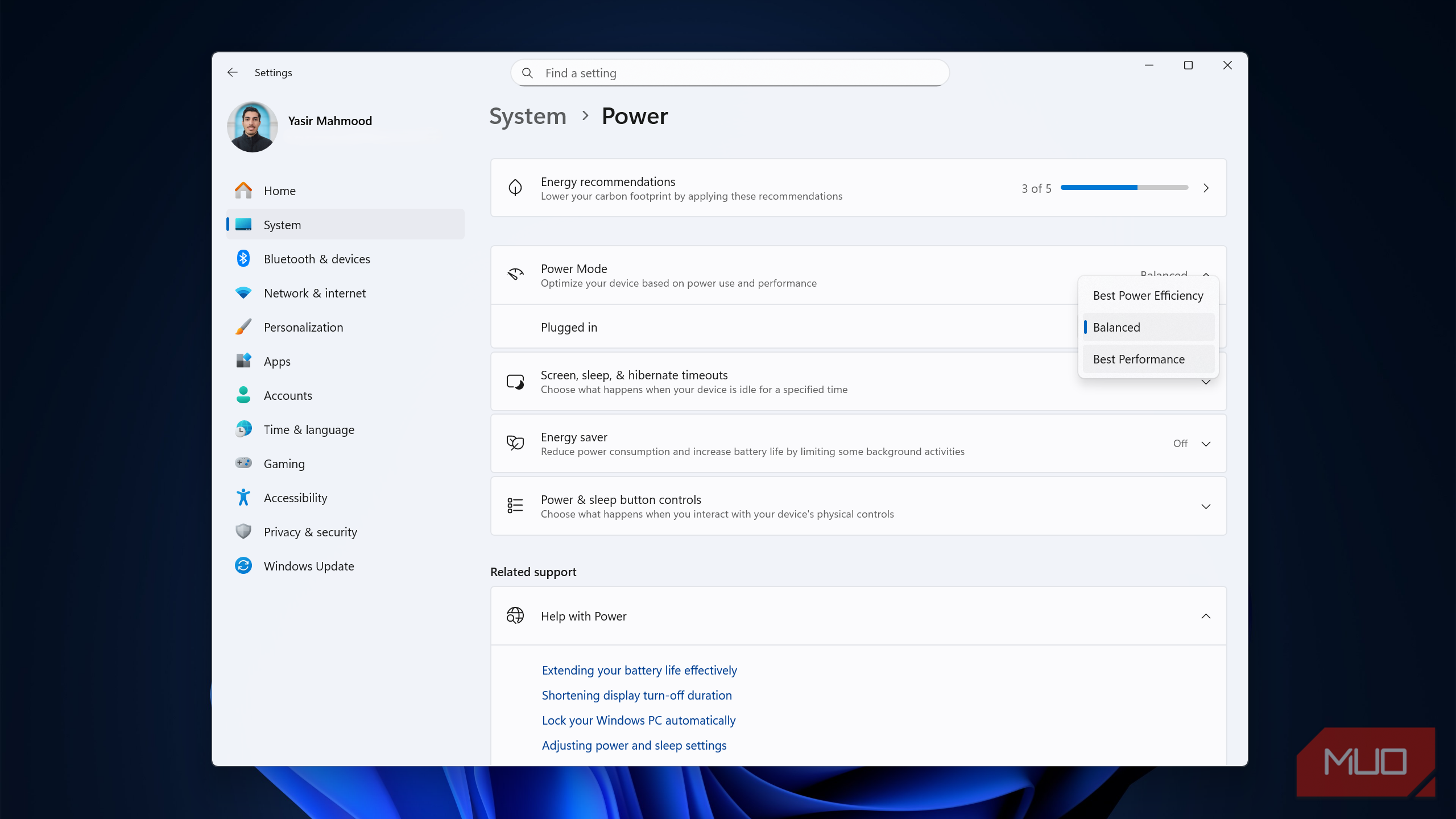
Task: Go to Windows Update page
Action: [x=346, y=566]
